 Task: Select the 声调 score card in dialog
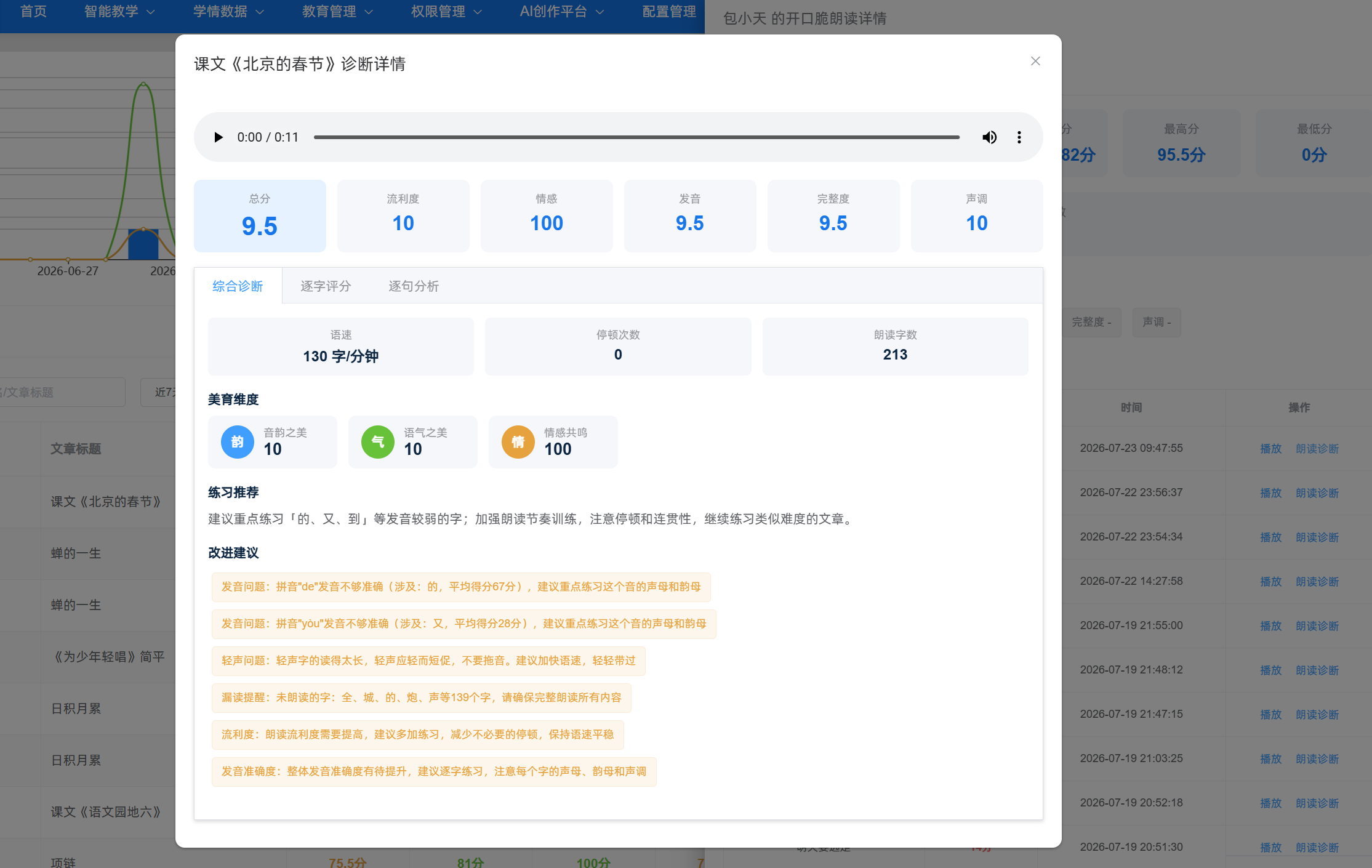(x=977, y=216)
